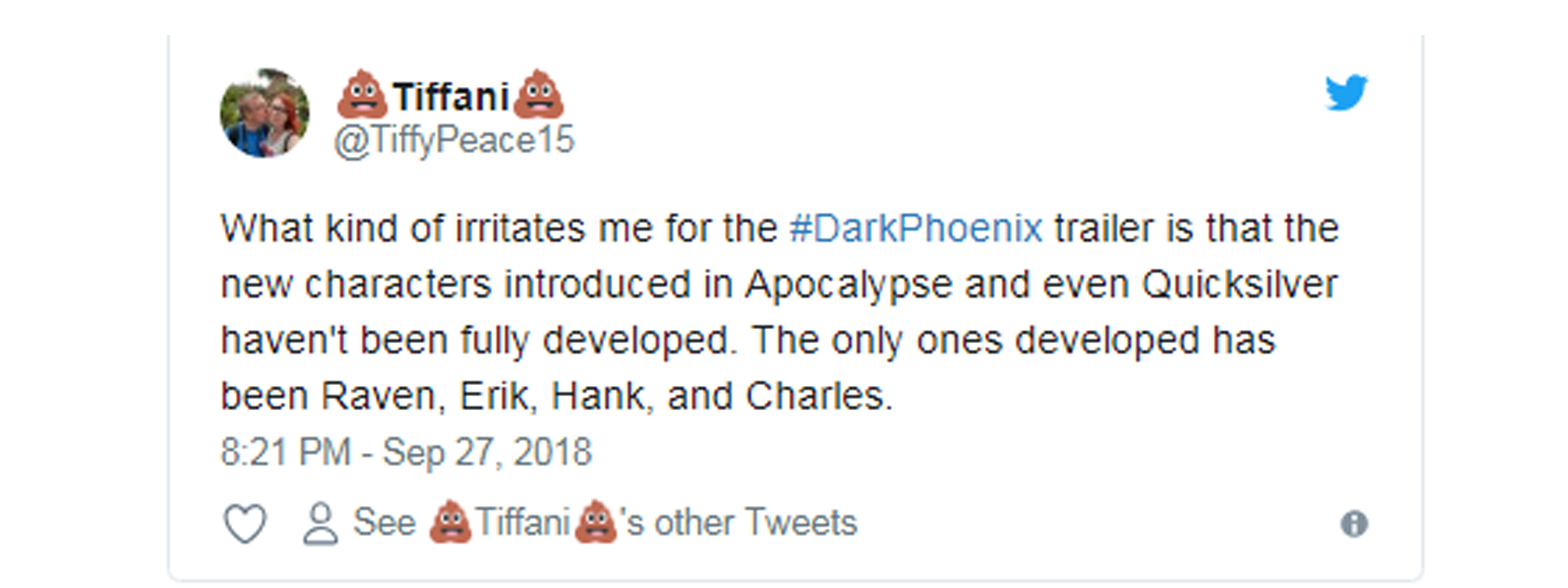Click the poop emoji before Tiffani in the footer link
The image size is (1568, 588).
point(450,522)
